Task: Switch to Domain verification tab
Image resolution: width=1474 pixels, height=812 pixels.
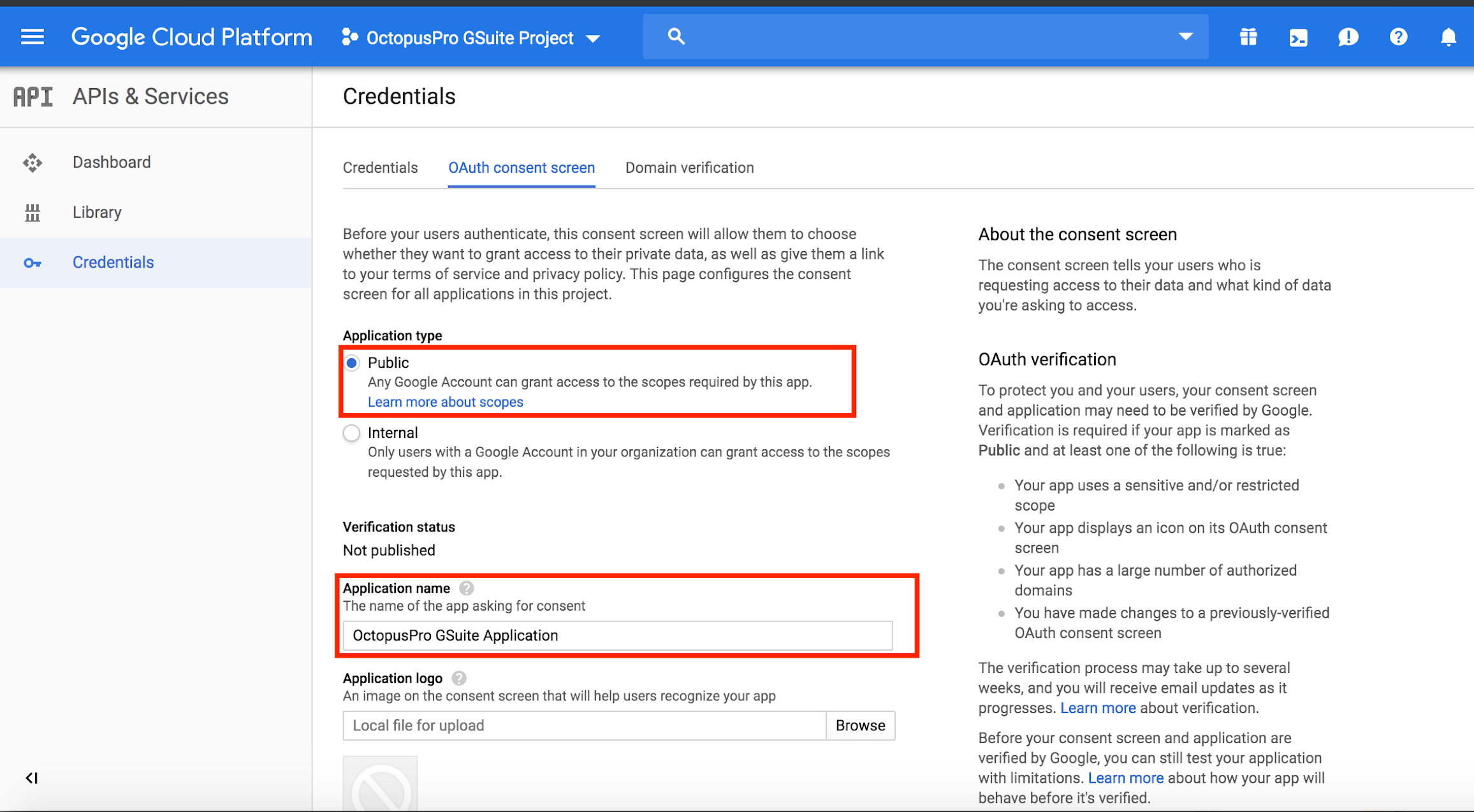Action: pyautogui.click(x=689, y=168)
